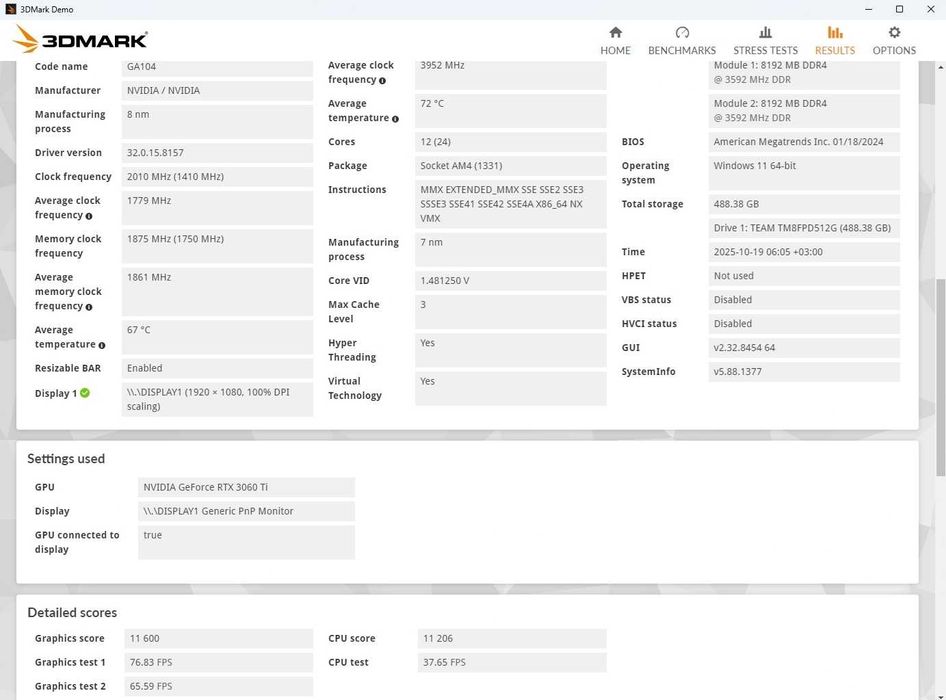Click HPET value Not used
The image size is (946, 700).
coord(804,276)
